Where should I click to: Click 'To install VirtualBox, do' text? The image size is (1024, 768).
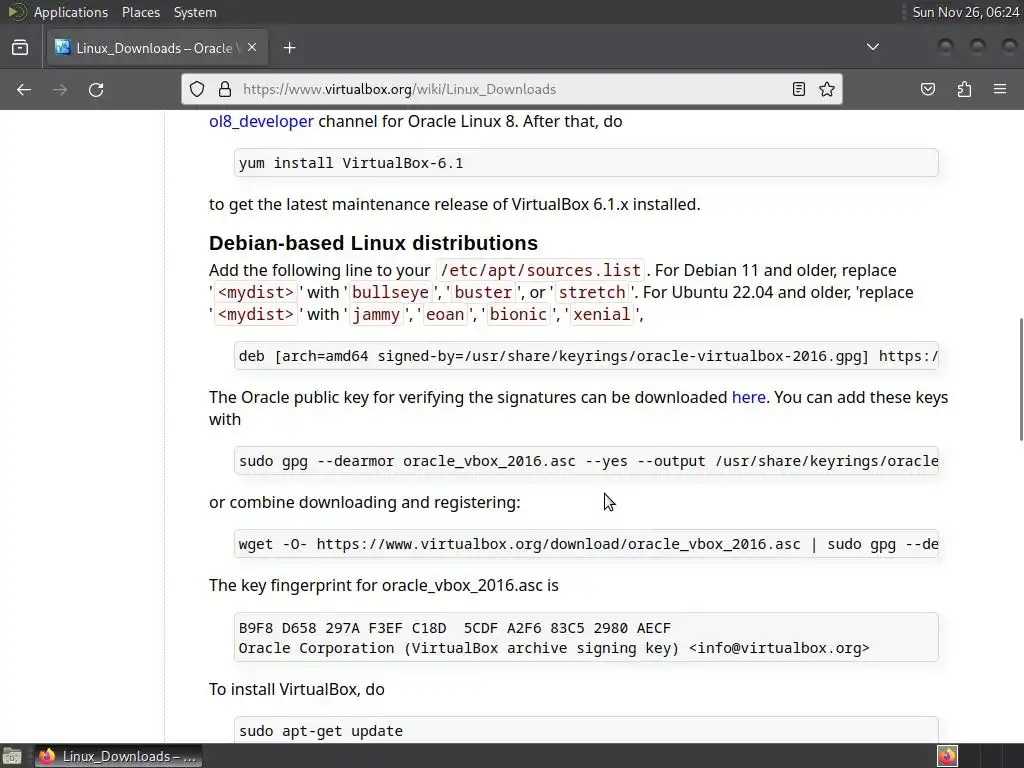coord(296,690)
